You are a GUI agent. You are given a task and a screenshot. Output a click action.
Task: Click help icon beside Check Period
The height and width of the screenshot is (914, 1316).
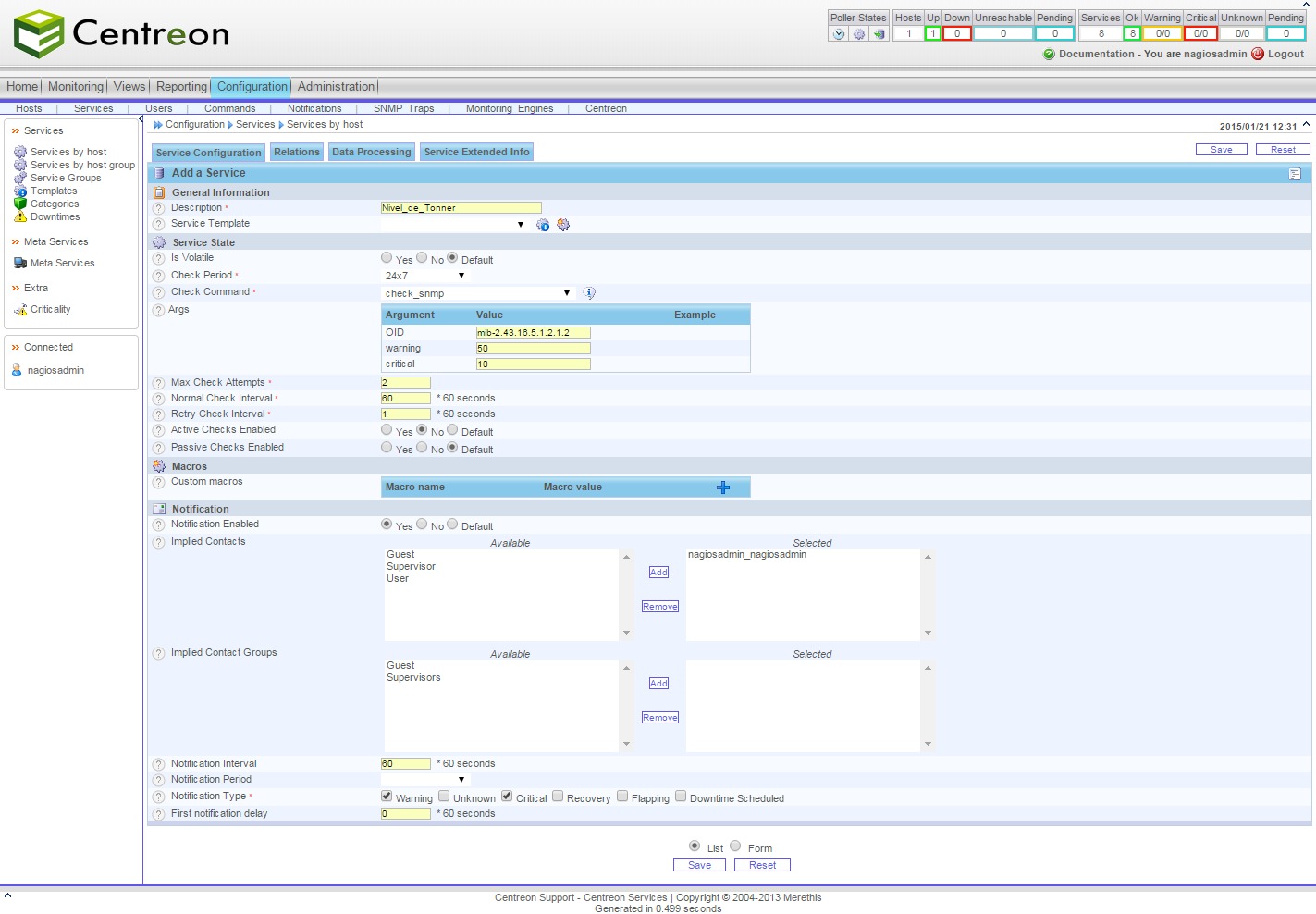158,276
